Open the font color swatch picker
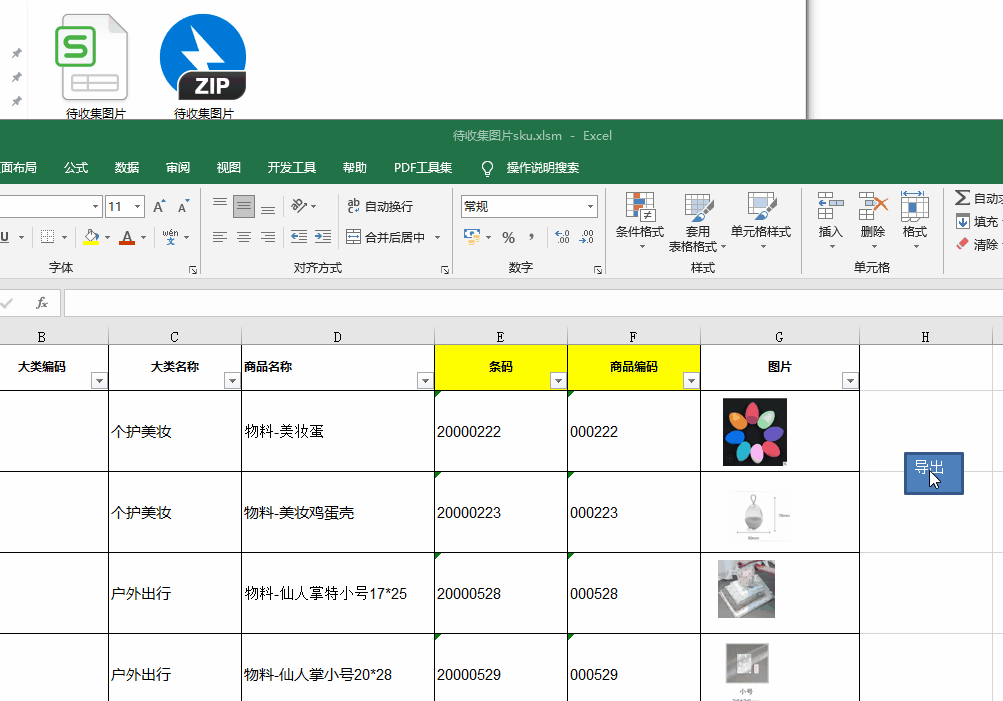The width and height of the screenshot is (1003, 701). 144,238
